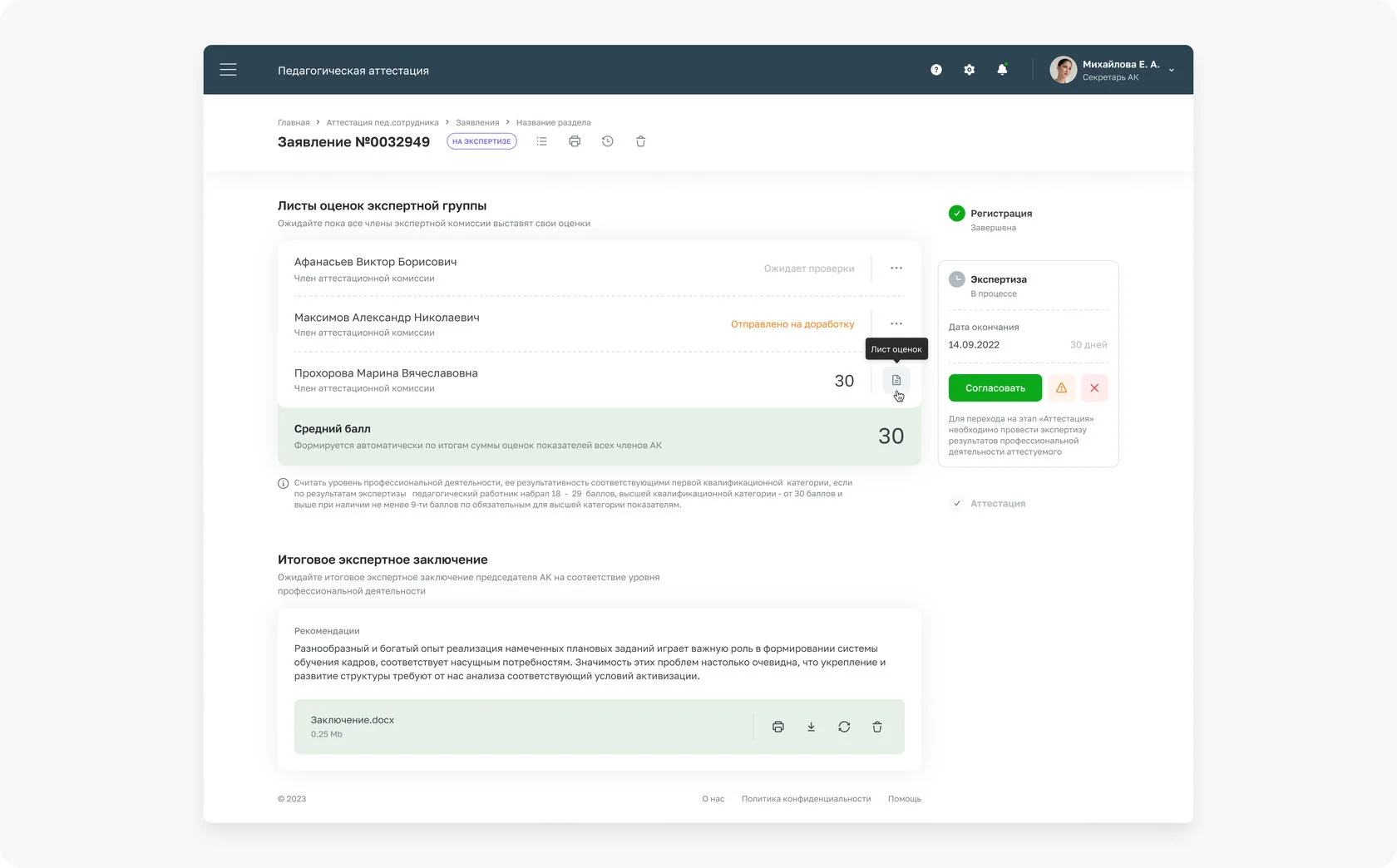The image size is (1397, 868).
Task: Open the hamburger navigation menu
Action: [x=228, y=70]
